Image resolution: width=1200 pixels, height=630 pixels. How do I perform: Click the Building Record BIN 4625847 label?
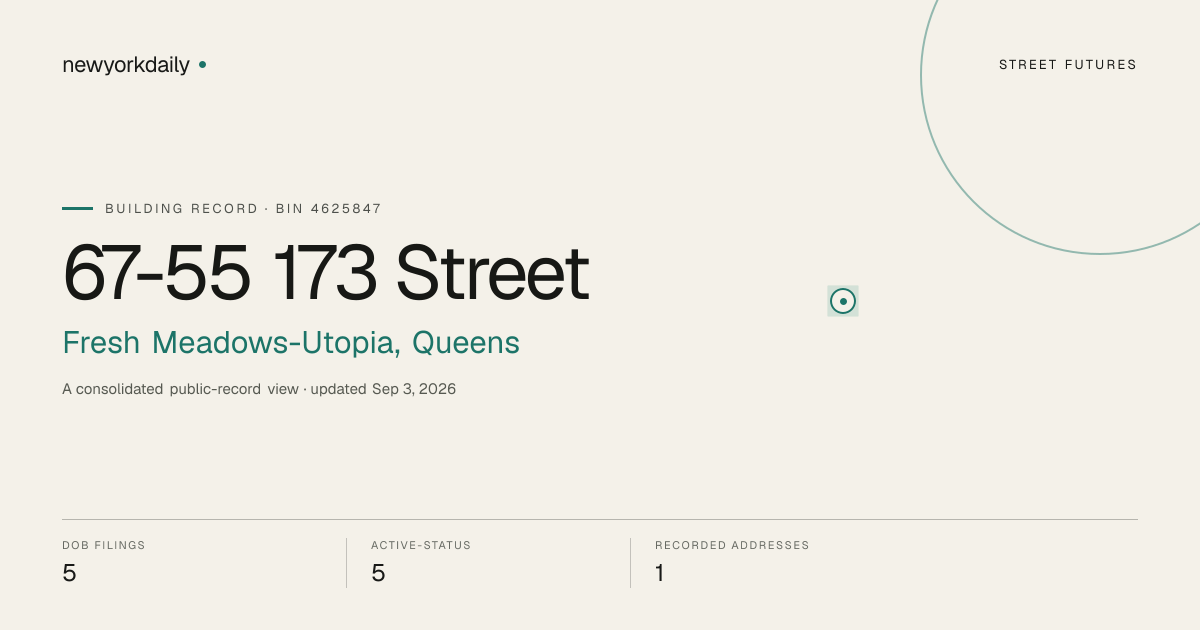point(243,209)
